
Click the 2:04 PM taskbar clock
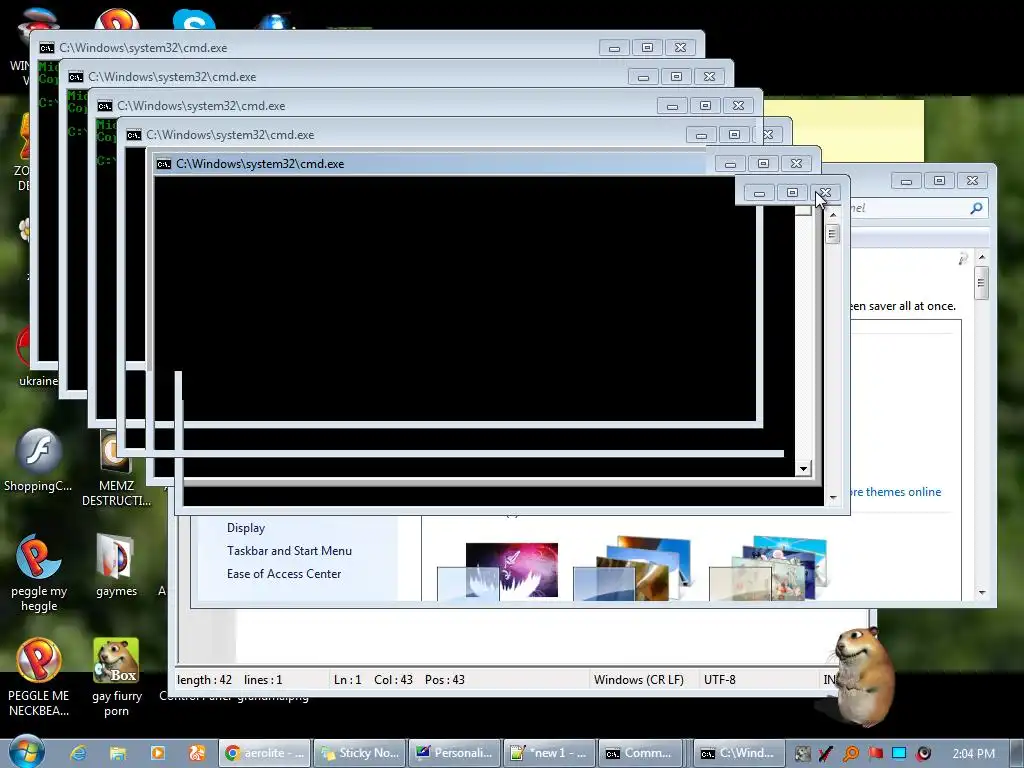(974, 754)
